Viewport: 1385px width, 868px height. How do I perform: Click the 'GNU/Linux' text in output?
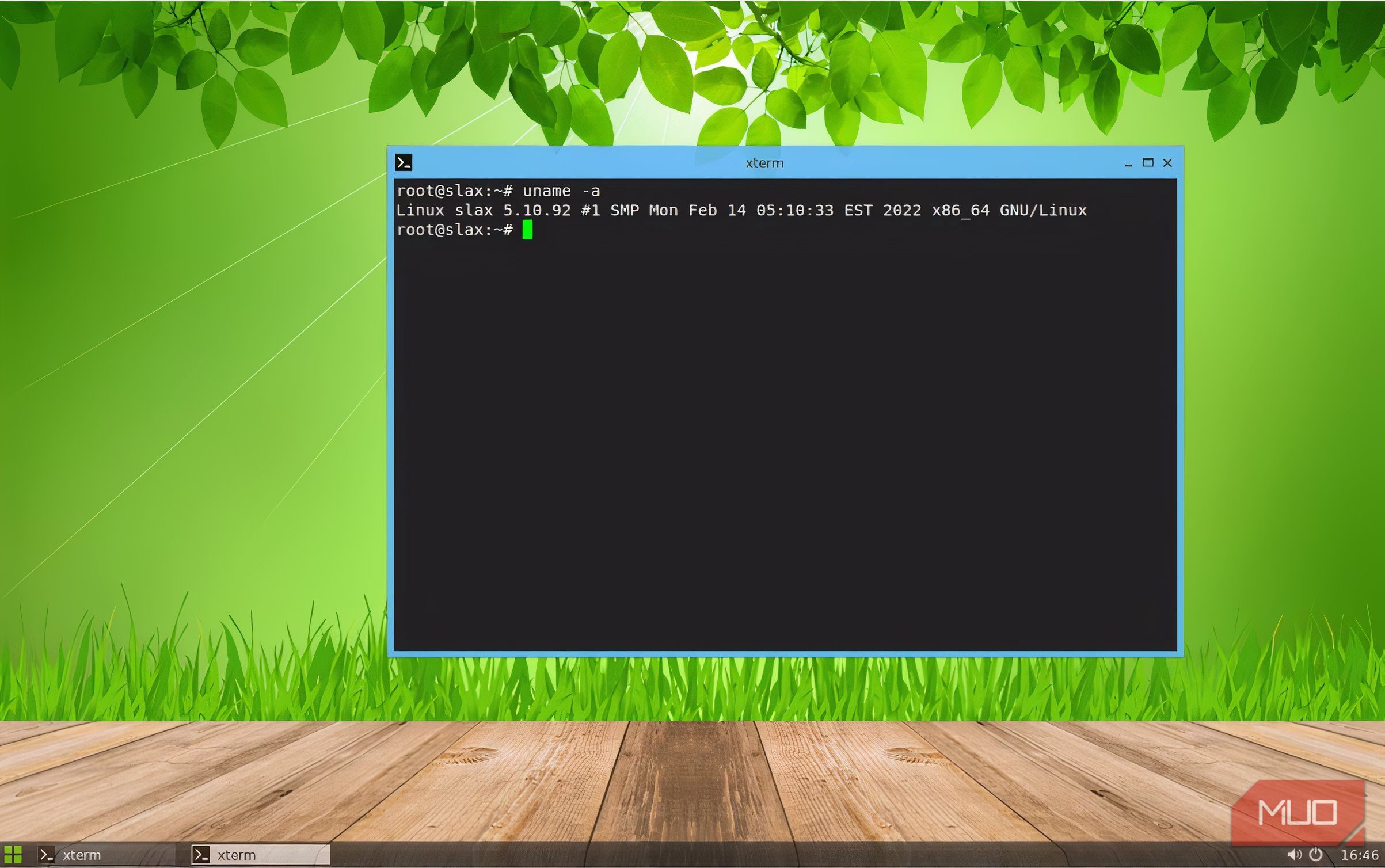1043,210
